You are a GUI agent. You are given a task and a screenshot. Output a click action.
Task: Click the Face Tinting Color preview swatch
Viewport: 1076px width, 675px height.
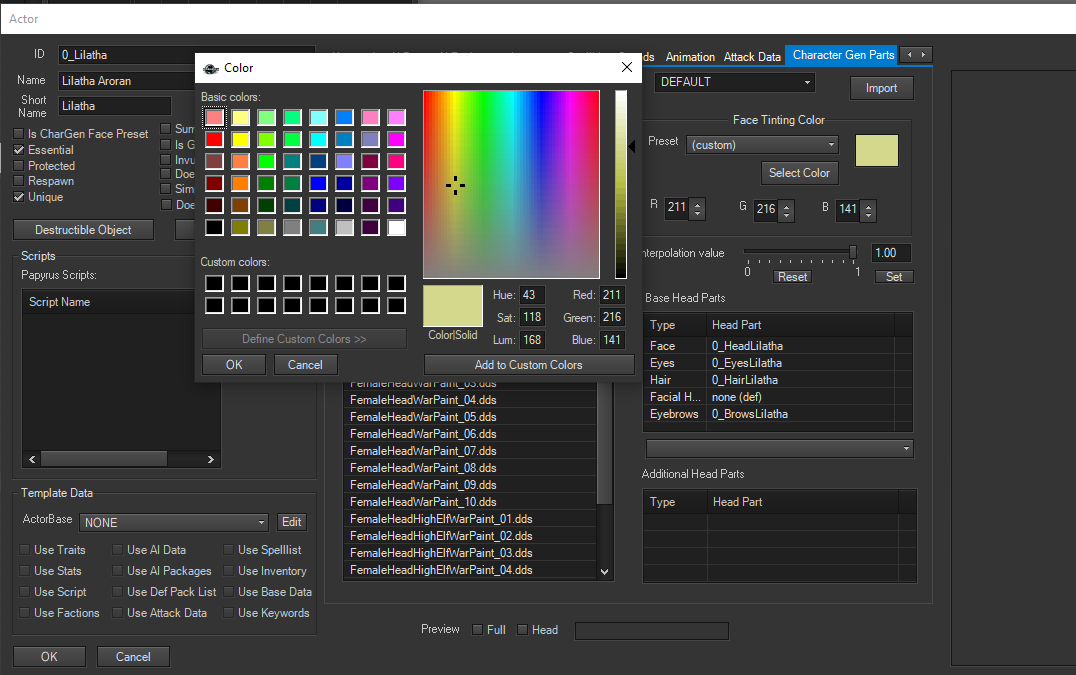pos(876,150)
